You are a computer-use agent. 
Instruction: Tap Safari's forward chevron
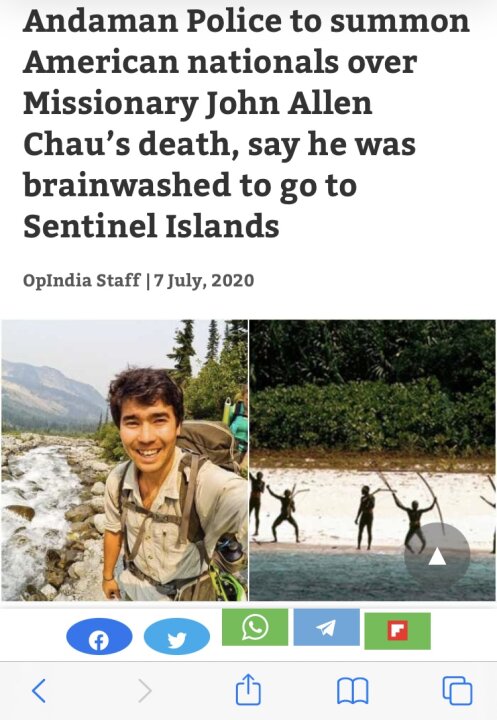145,690
